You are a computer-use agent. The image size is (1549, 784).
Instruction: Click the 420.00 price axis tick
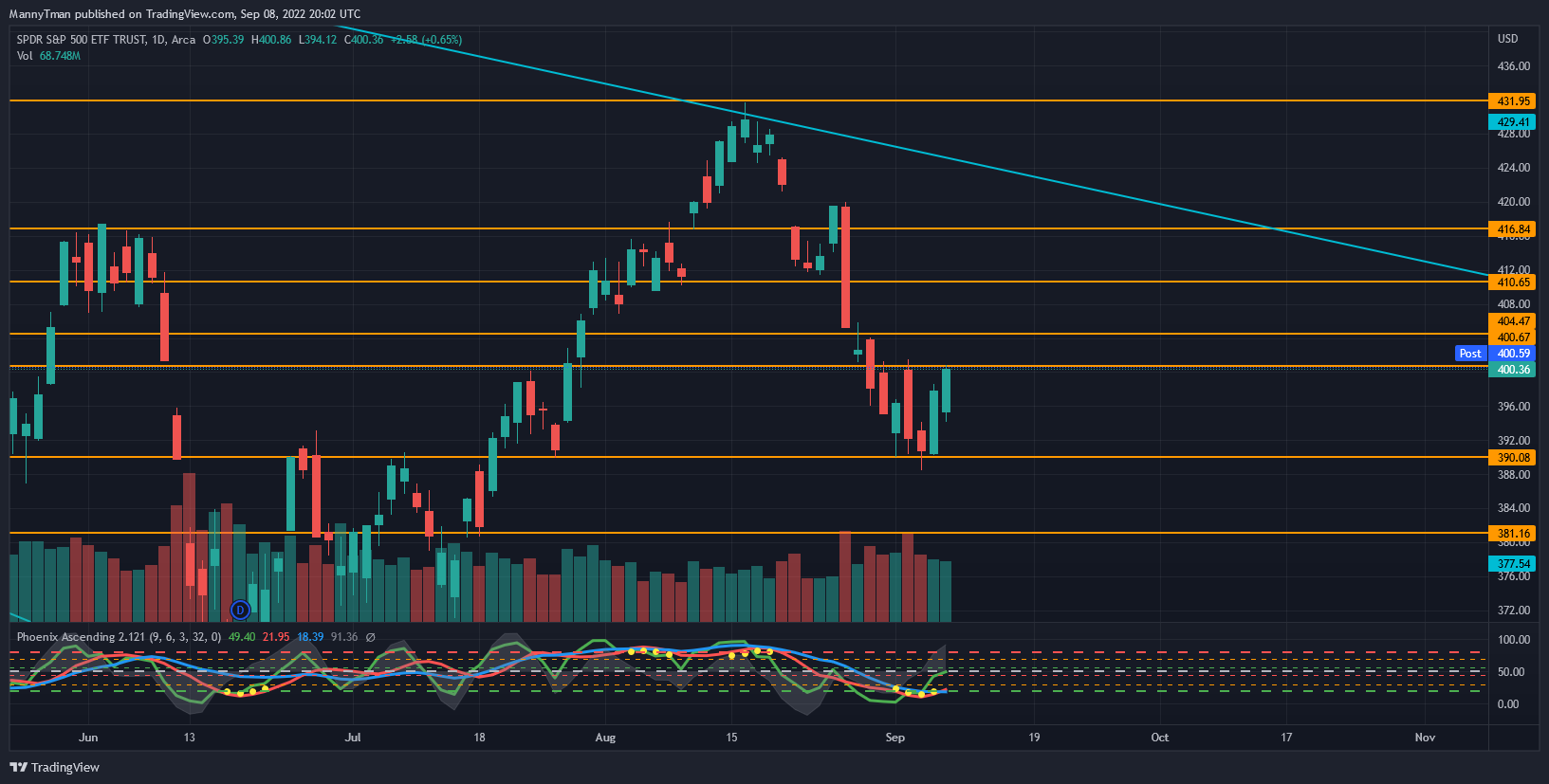(1513, 202)
